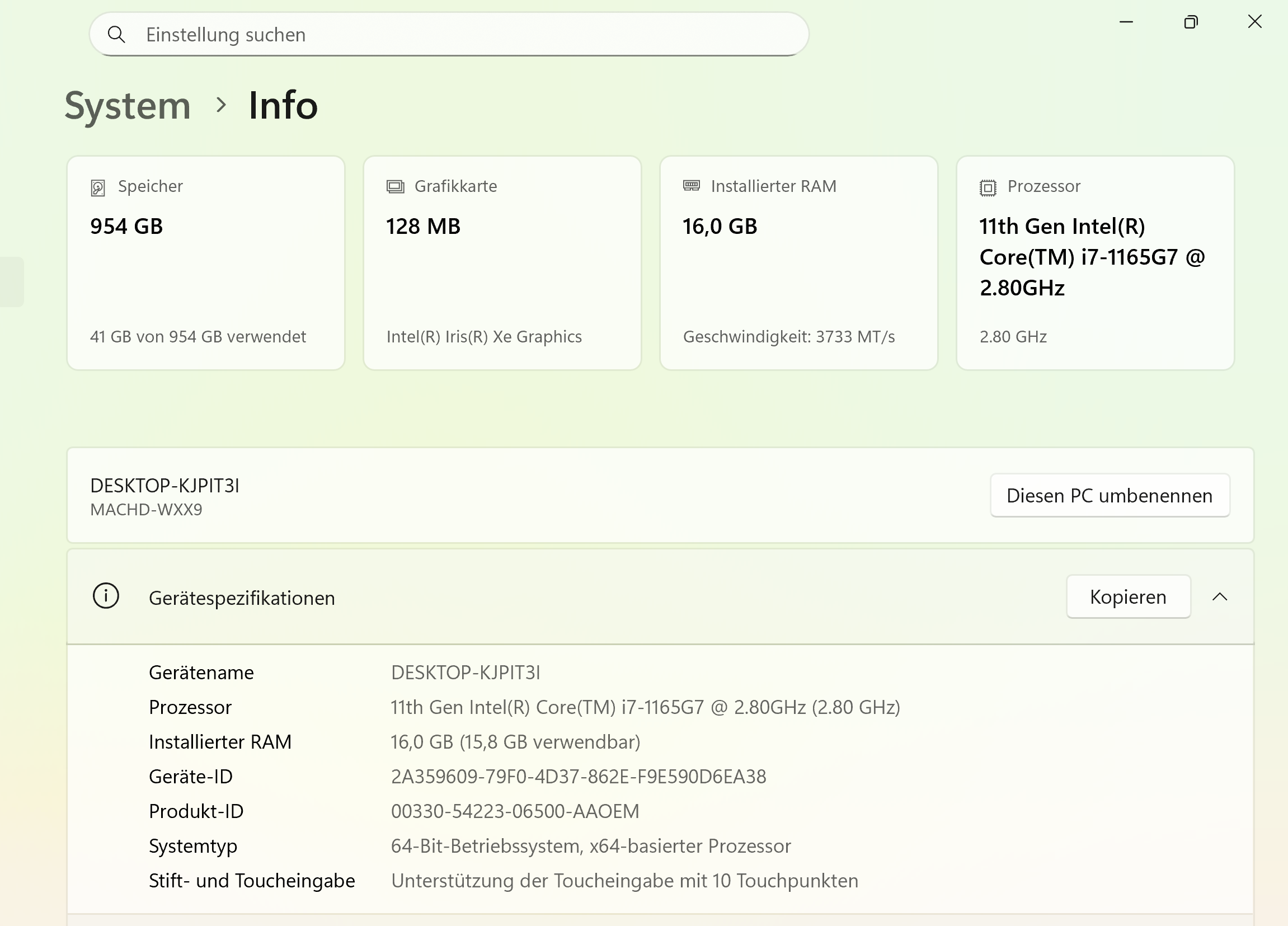Screen dimensions: 1288x926
Task: Close the Settings window
Action: [1254, 22]
